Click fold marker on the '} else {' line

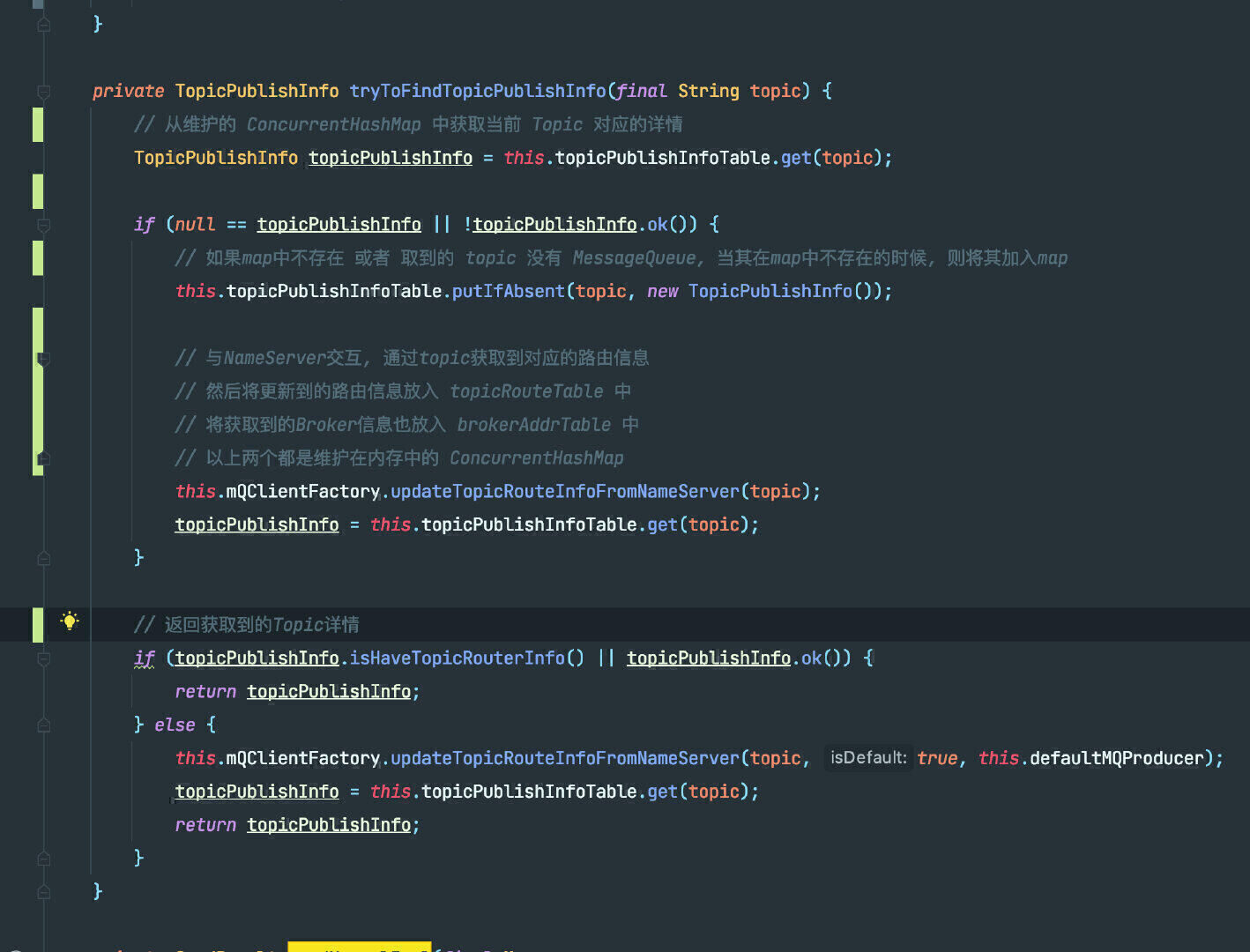(43, 725)
